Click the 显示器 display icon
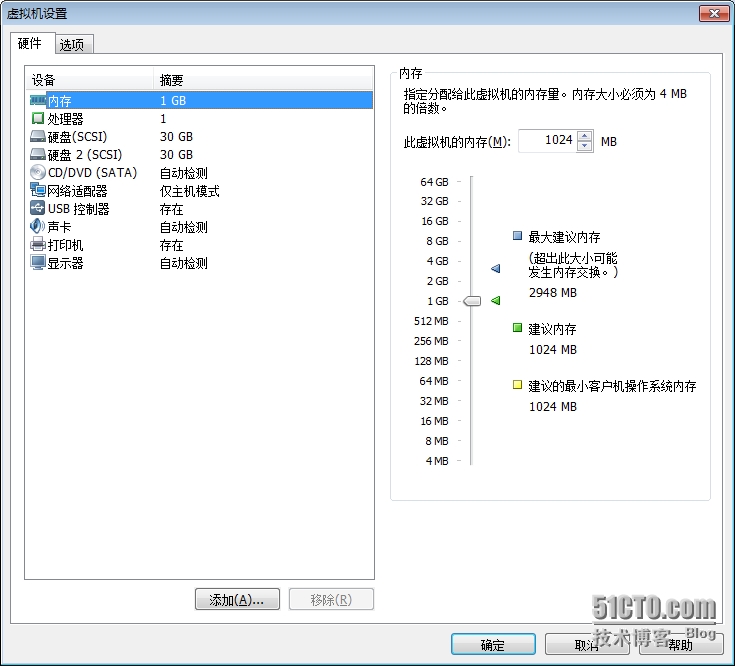 tap(38, 262)
